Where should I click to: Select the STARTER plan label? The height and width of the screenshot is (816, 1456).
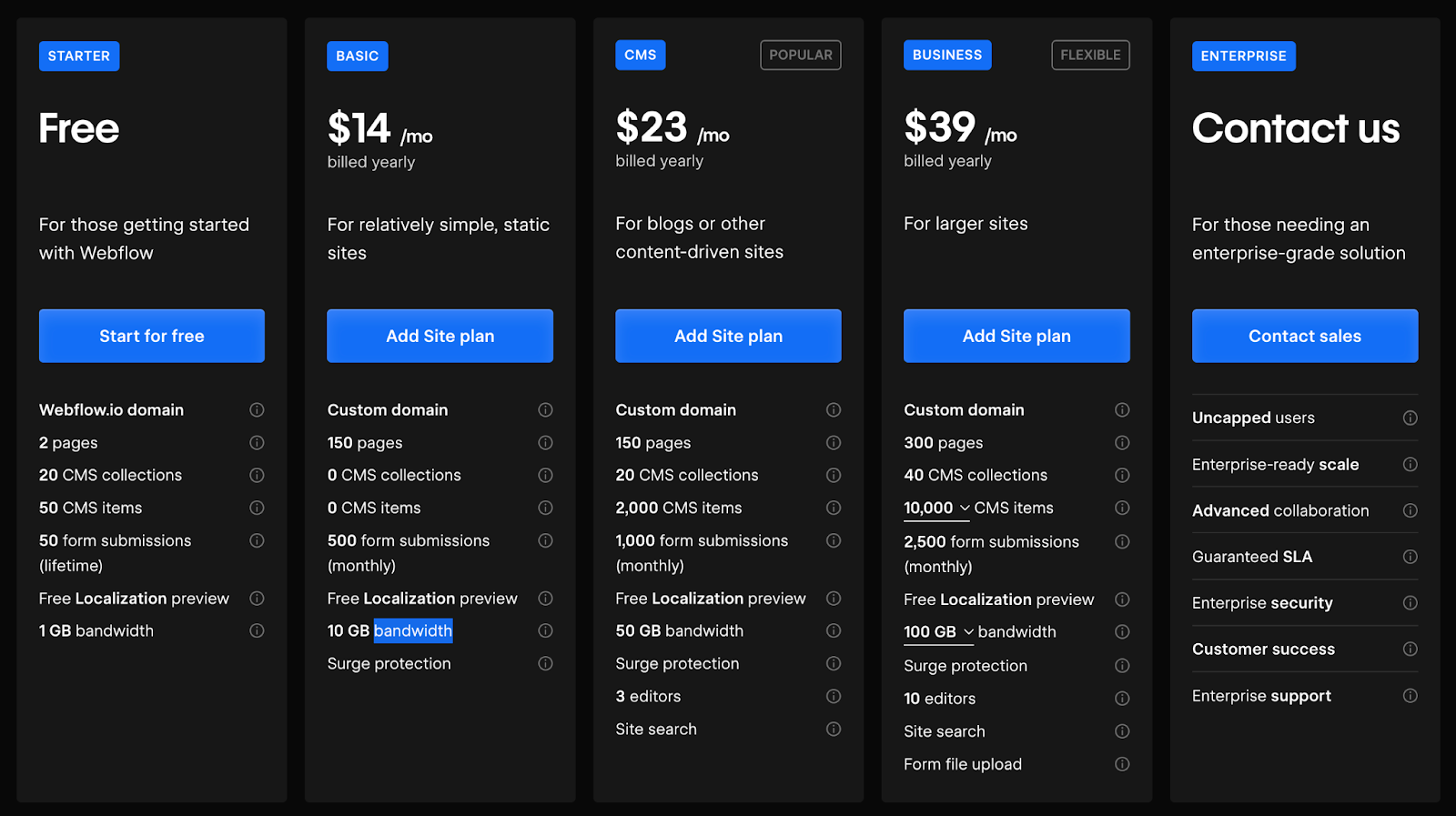(x=79, y=56)
